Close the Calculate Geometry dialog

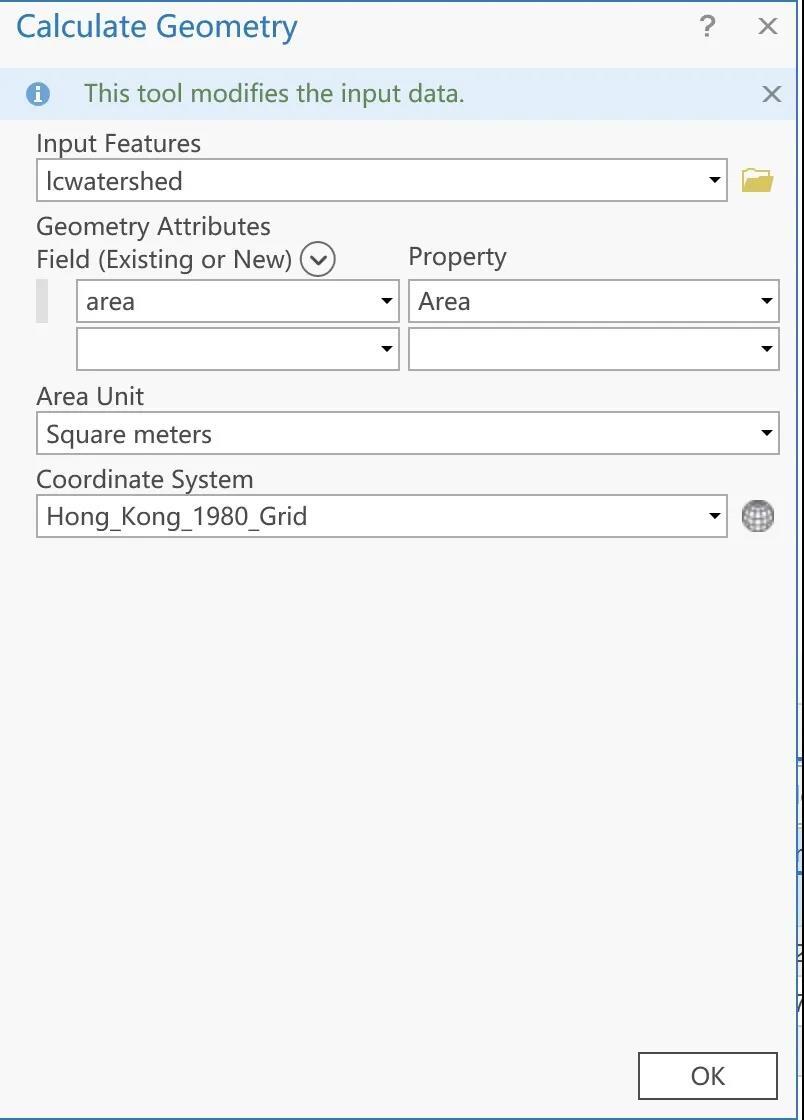coord(768,26)
